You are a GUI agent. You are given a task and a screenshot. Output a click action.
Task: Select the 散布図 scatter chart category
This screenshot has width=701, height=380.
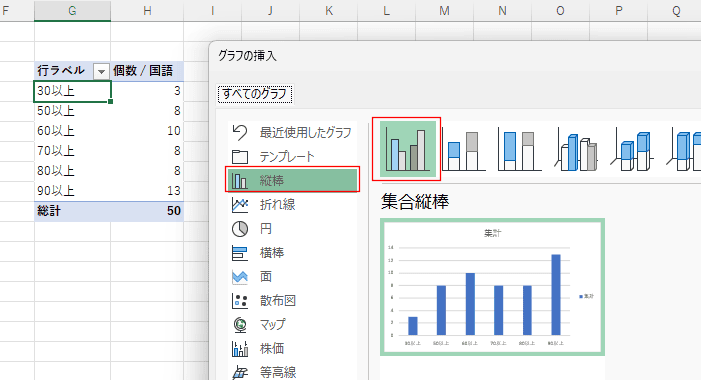point(292,301)
